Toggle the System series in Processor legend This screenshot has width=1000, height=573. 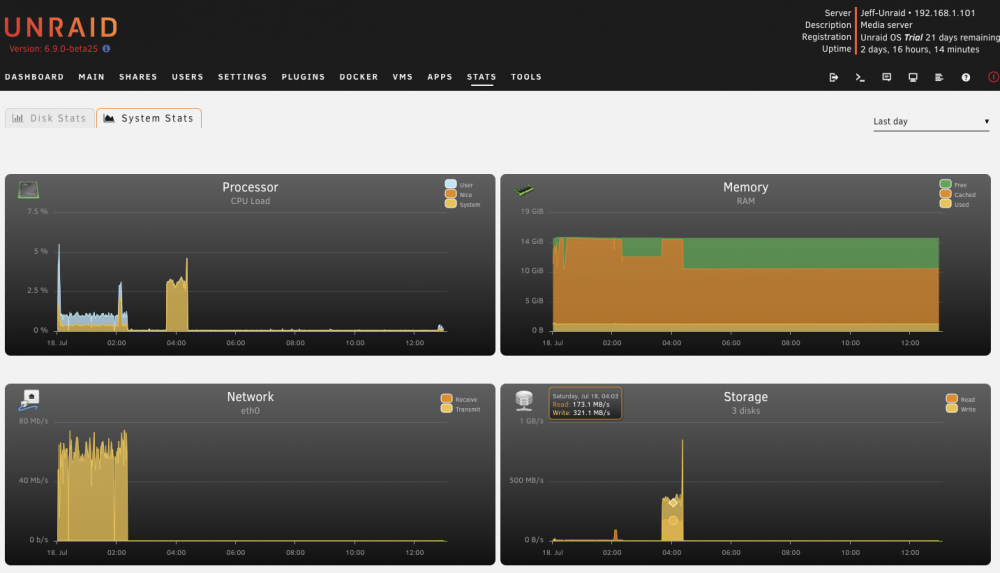(x=463, y=204)
